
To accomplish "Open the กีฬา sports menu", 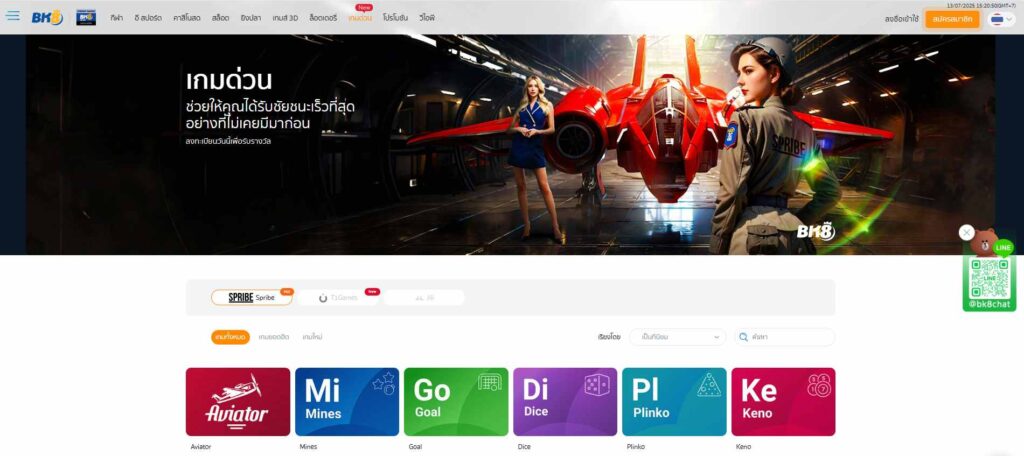I will pyautogui.click(x=117, y=18).
